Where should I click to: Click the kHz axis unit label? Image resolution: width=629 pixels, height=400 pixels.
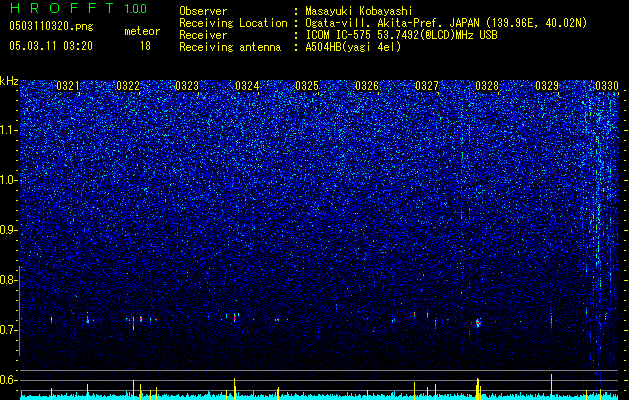click(x=9, y=81)
